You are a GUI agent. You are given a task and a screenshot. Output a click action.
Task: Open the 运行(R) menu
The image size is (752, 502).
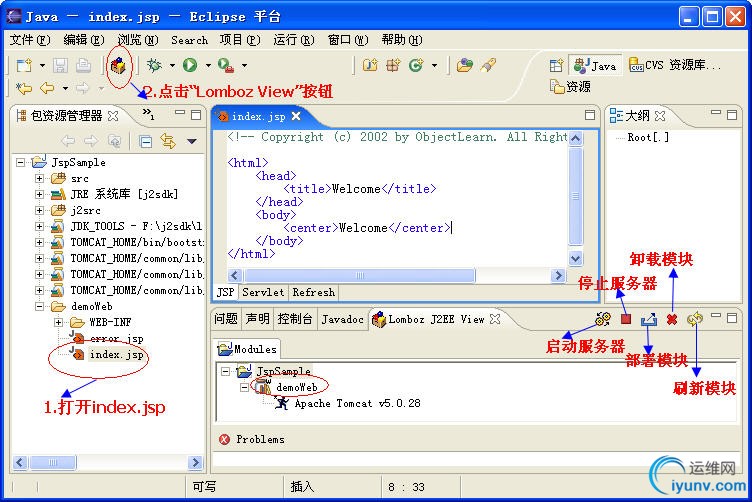point(294,40)
